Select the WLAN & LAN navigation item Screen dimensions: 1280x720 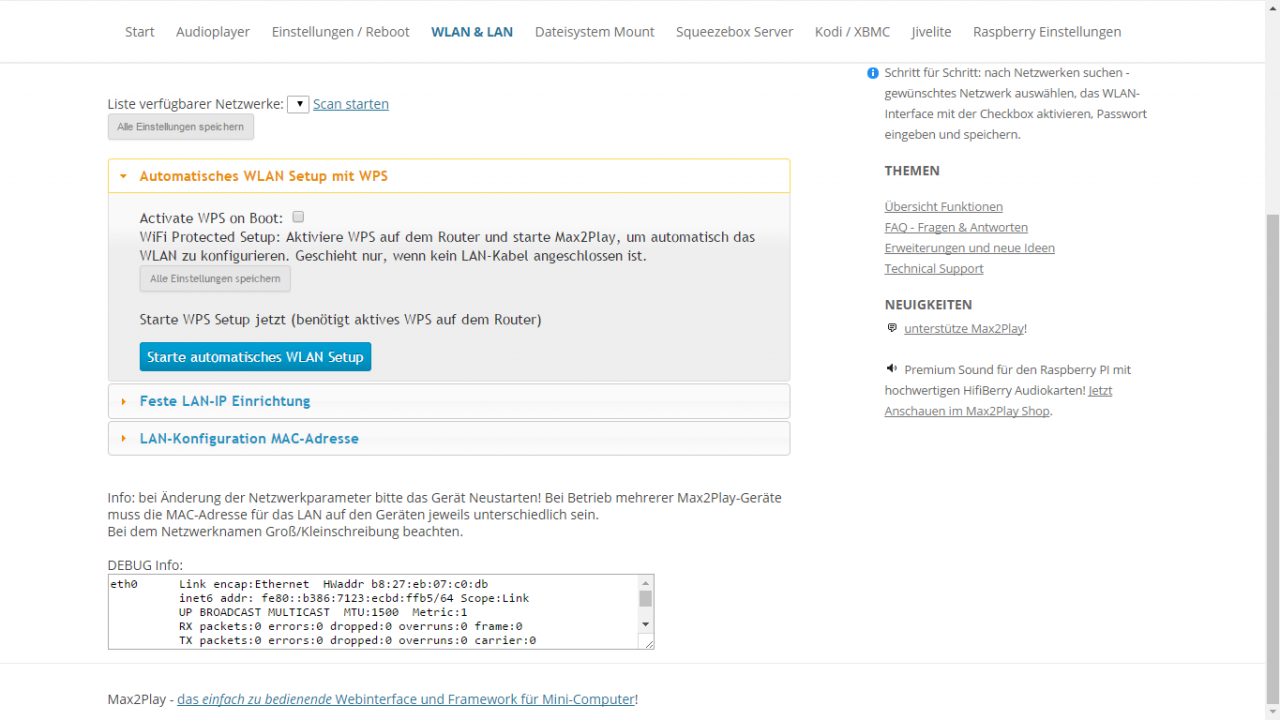pos(472,32)
